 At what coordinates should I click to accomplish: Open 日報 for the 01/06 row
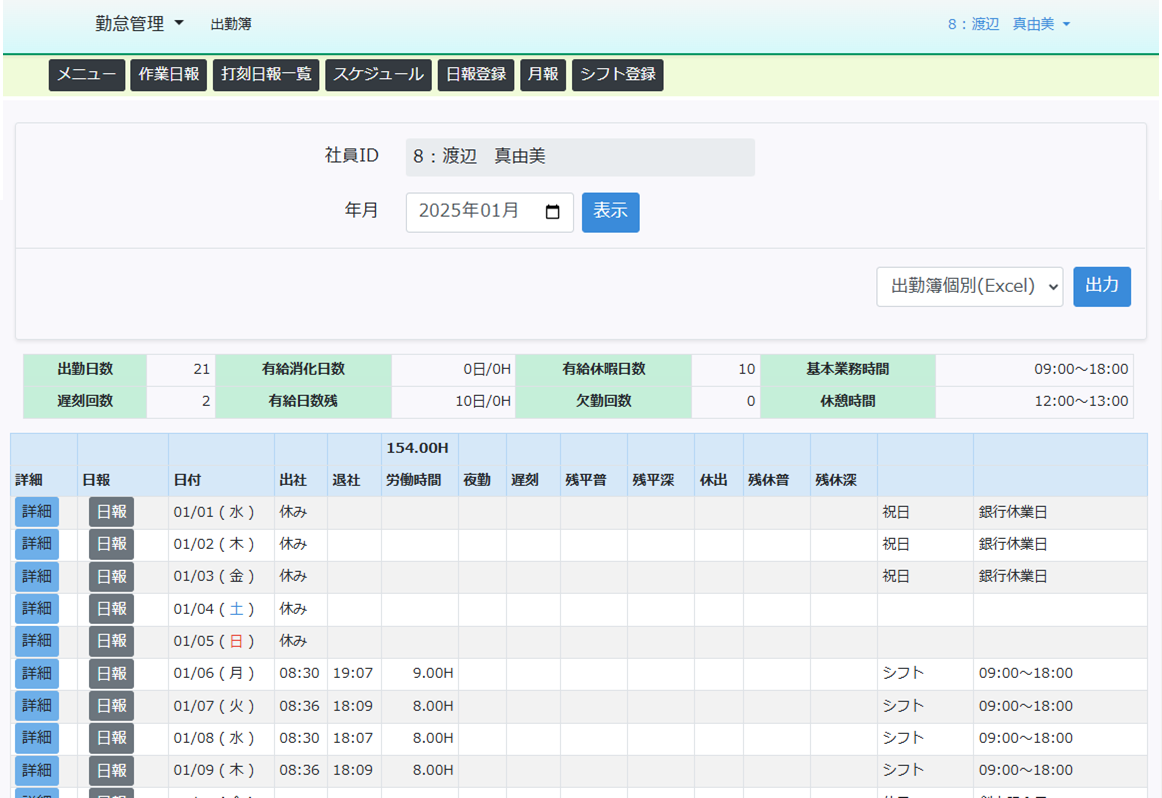tap(111, 674)
